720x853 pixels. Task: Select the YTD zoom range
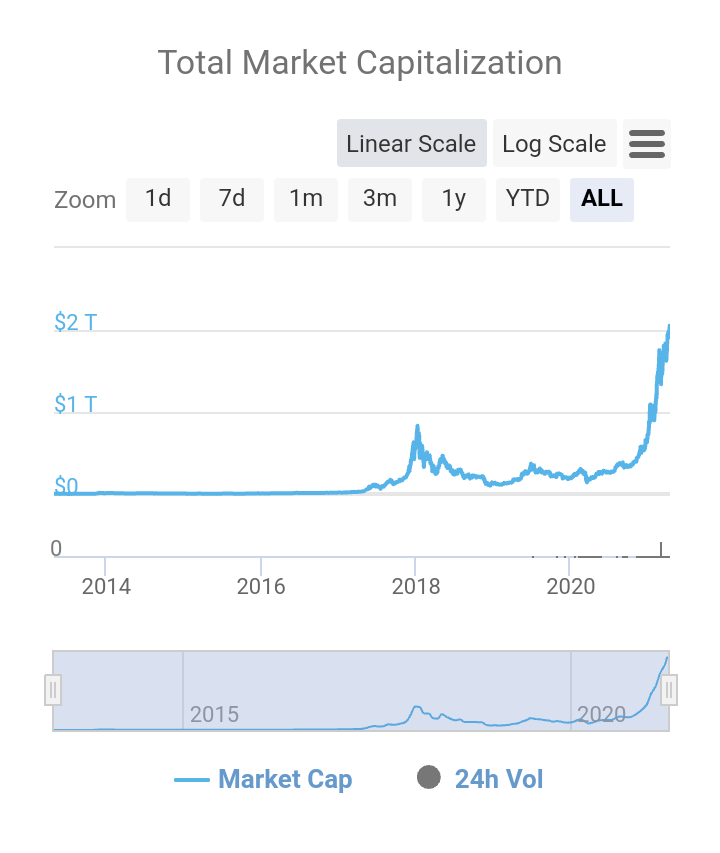[528, 199]
